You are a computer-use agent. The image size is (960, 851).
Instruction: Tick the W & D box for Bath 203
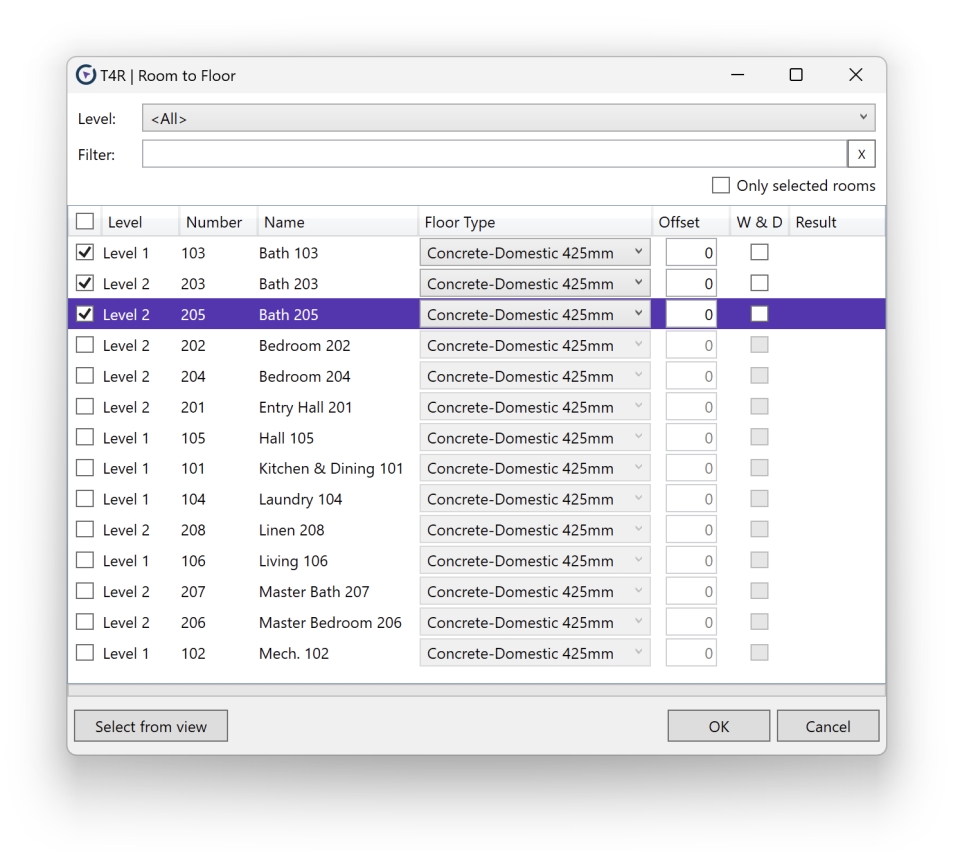point(760,284)
